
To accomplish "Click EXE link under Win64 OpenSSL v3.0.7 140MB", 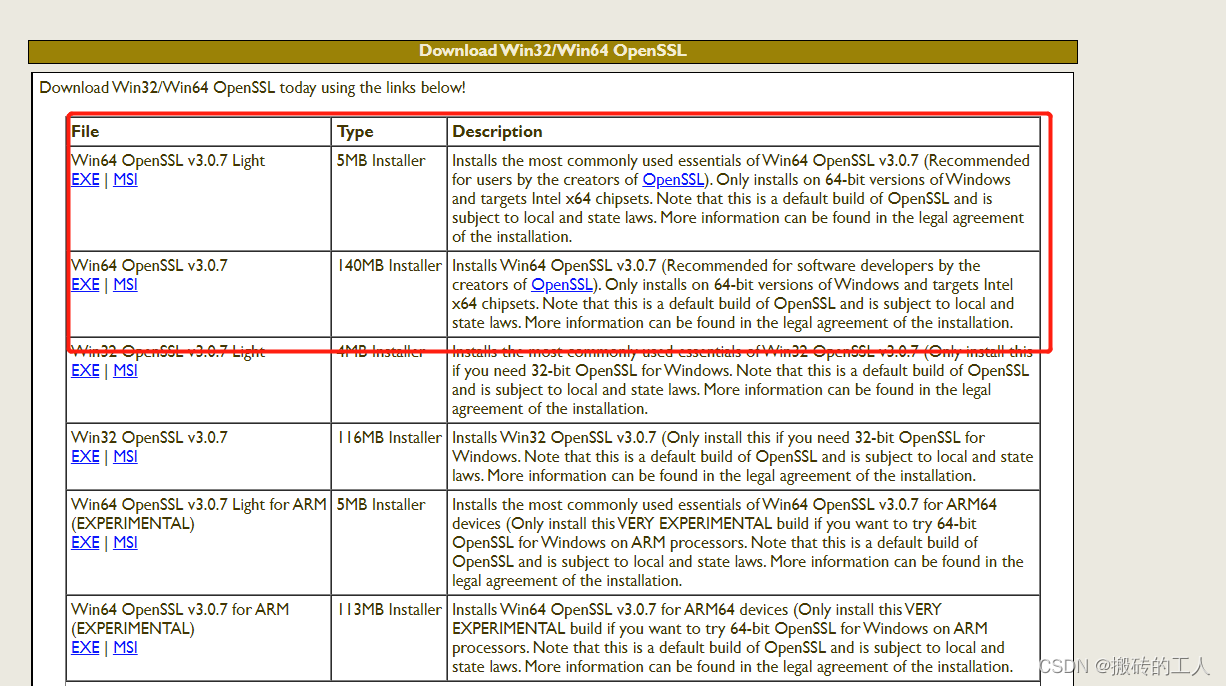I will pos(85,285).
